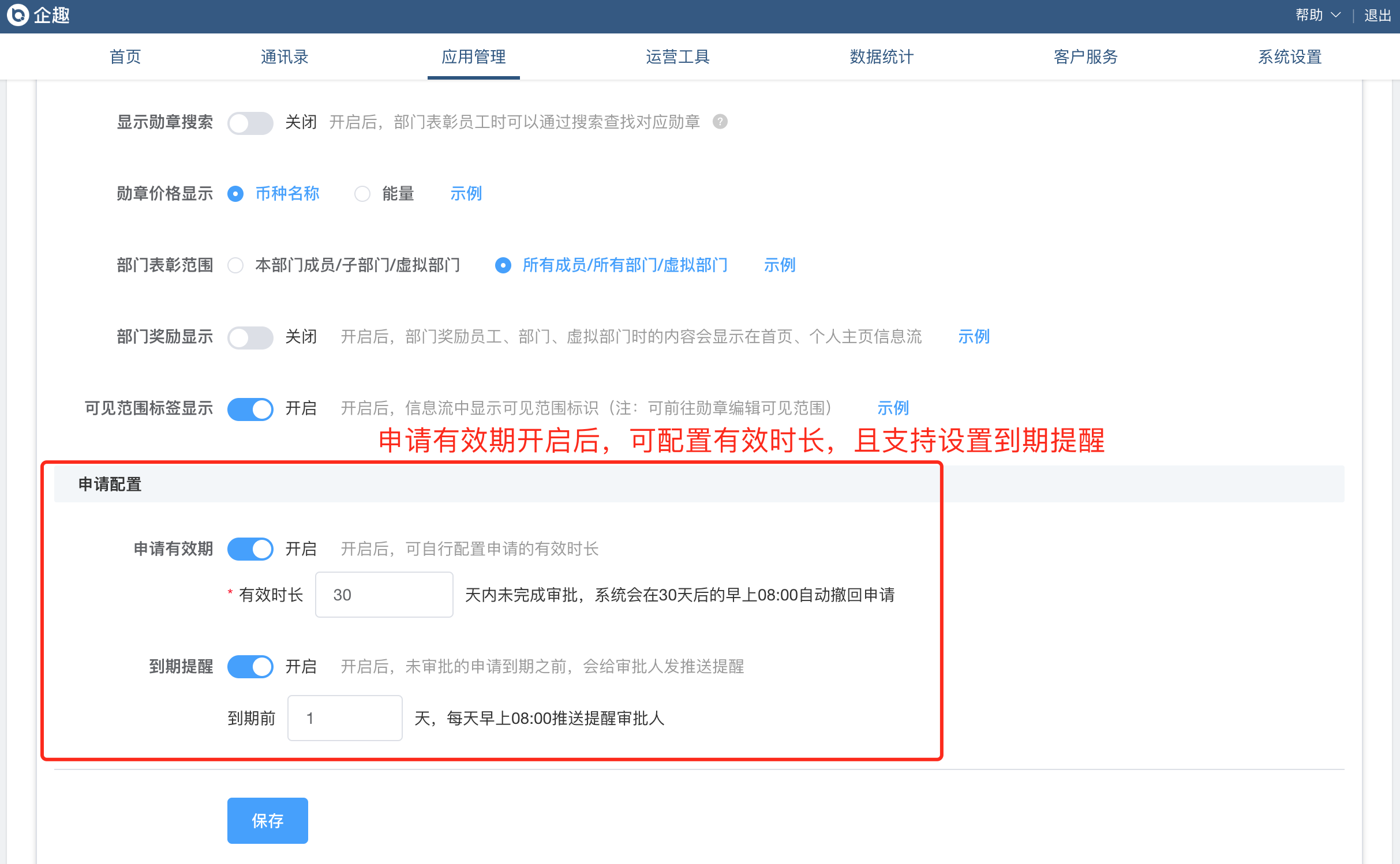Image resolution: width=1400 pixels, height=864 pixels.
Task: Expand the 帮助 dropdown menu
Action: tap(1317, 15)
